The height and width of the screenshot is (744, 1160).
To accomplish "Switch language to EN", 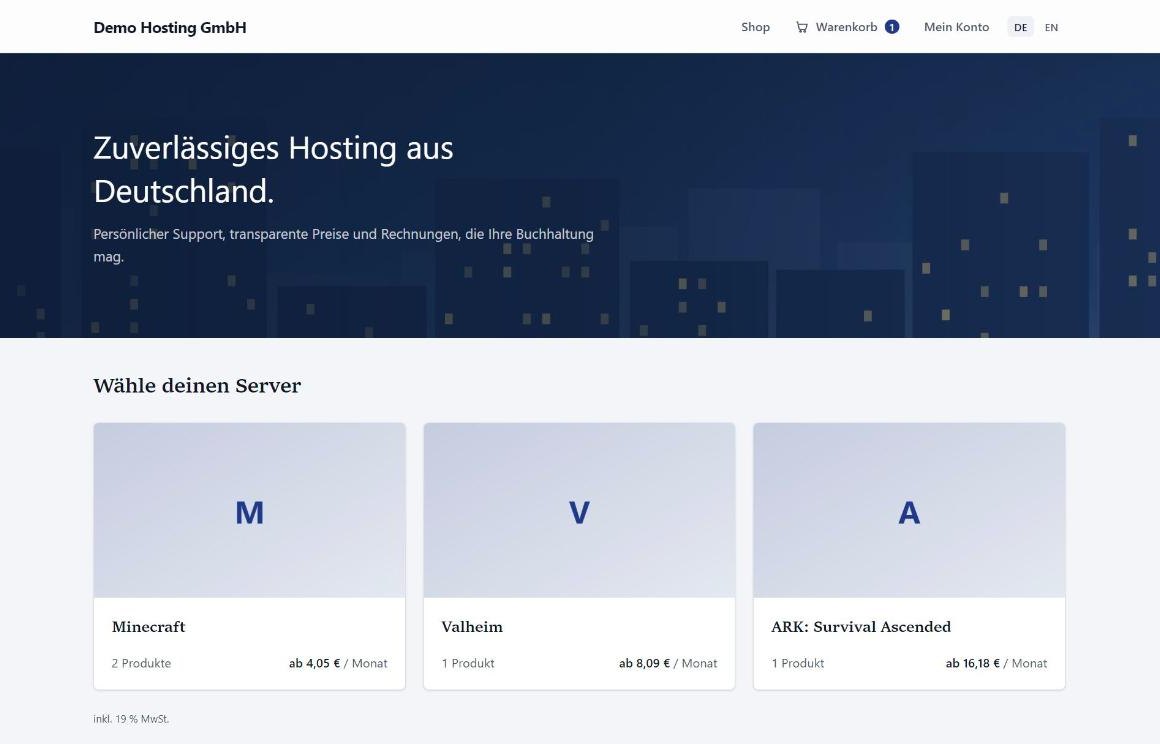I will tap(1051, 27).
